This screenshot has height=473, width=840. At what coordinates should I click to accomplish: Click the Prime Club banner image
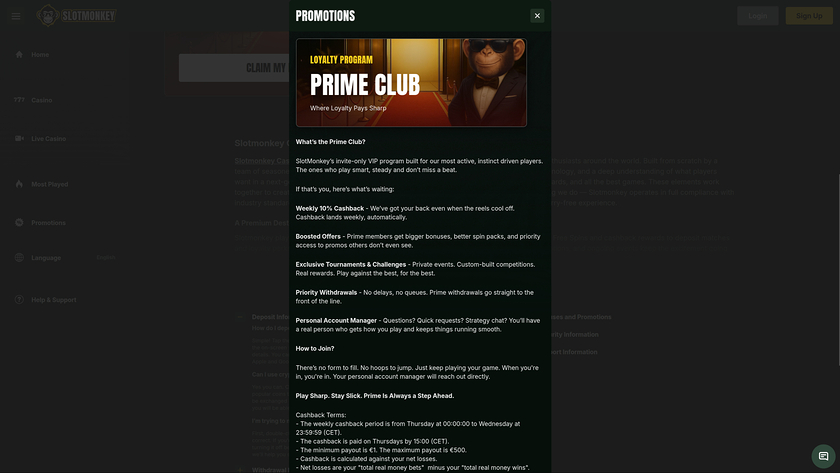411,82
